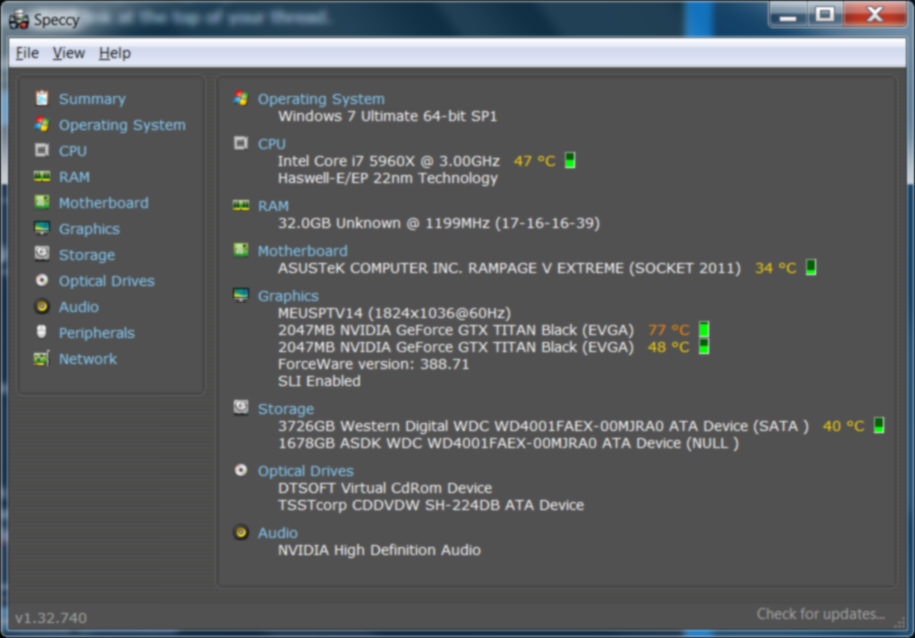This screenshot has width=915, height=638.
Task: Click the Peripherals mouse icon in sidebar
Action: [41, 332]
